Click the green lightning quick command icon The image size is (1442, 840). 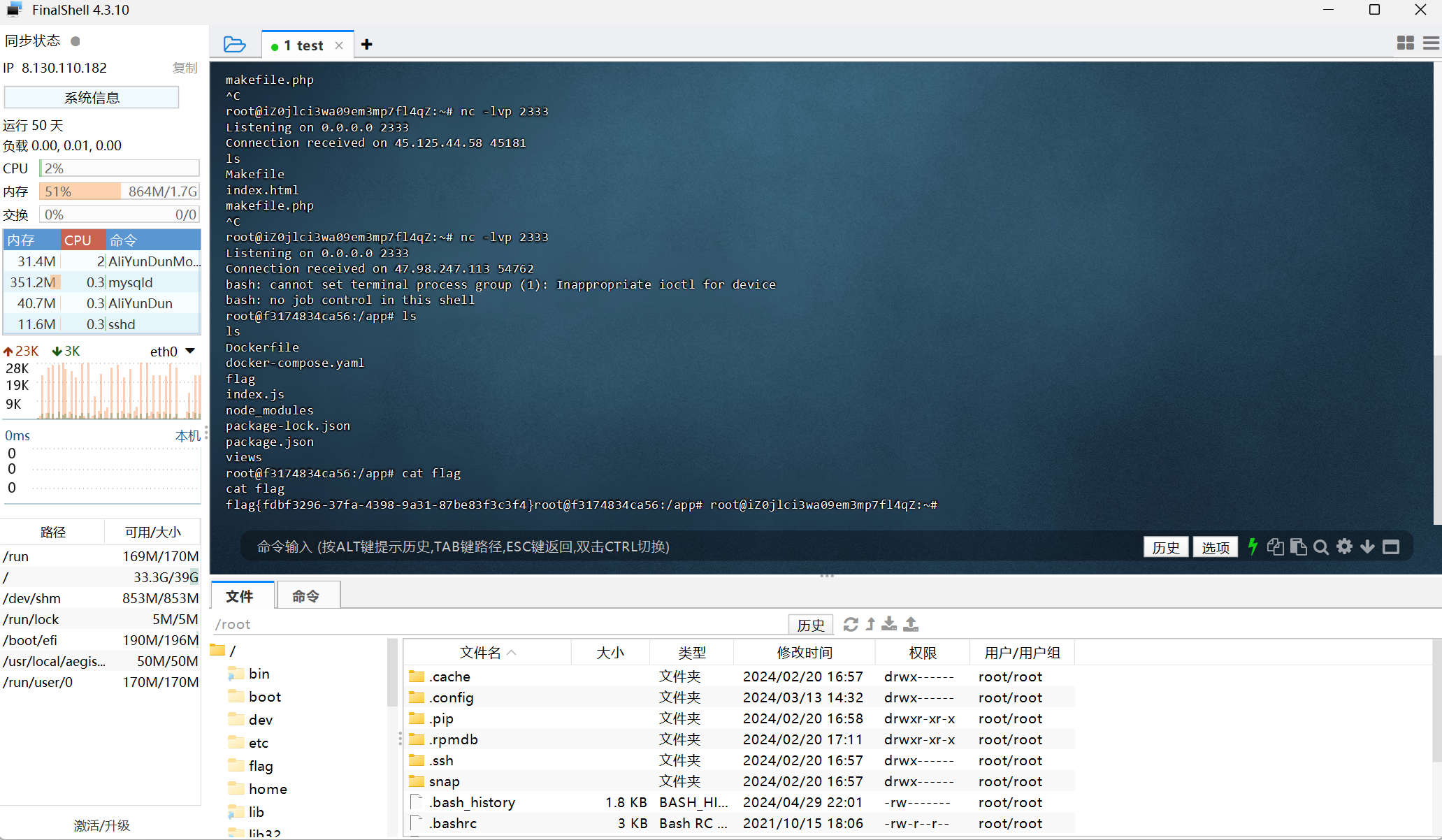tap(1253, 546)
